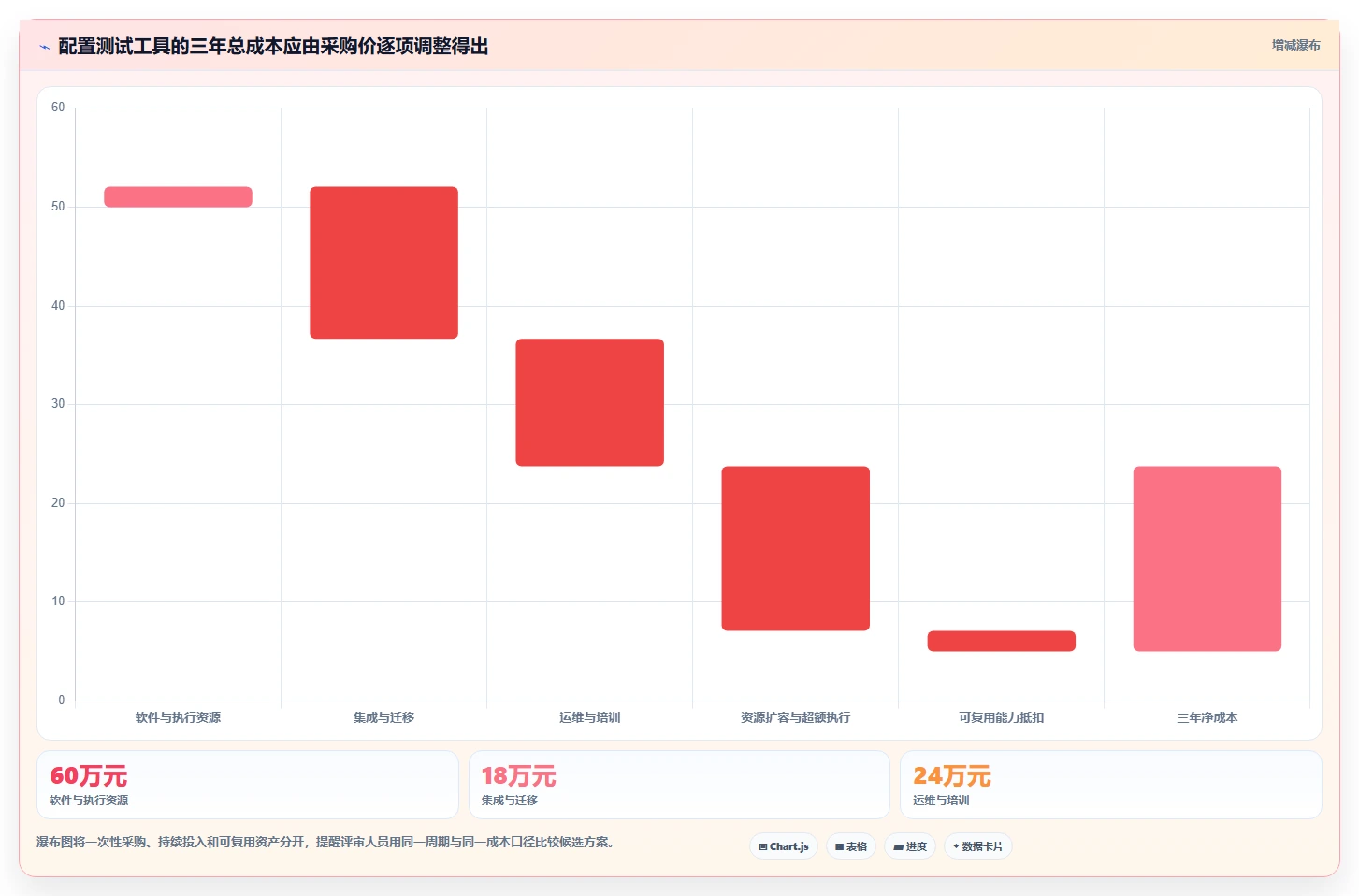The image size is (1359, 896).
Task: Click the 60万元 data card
Action: point(248,785)
